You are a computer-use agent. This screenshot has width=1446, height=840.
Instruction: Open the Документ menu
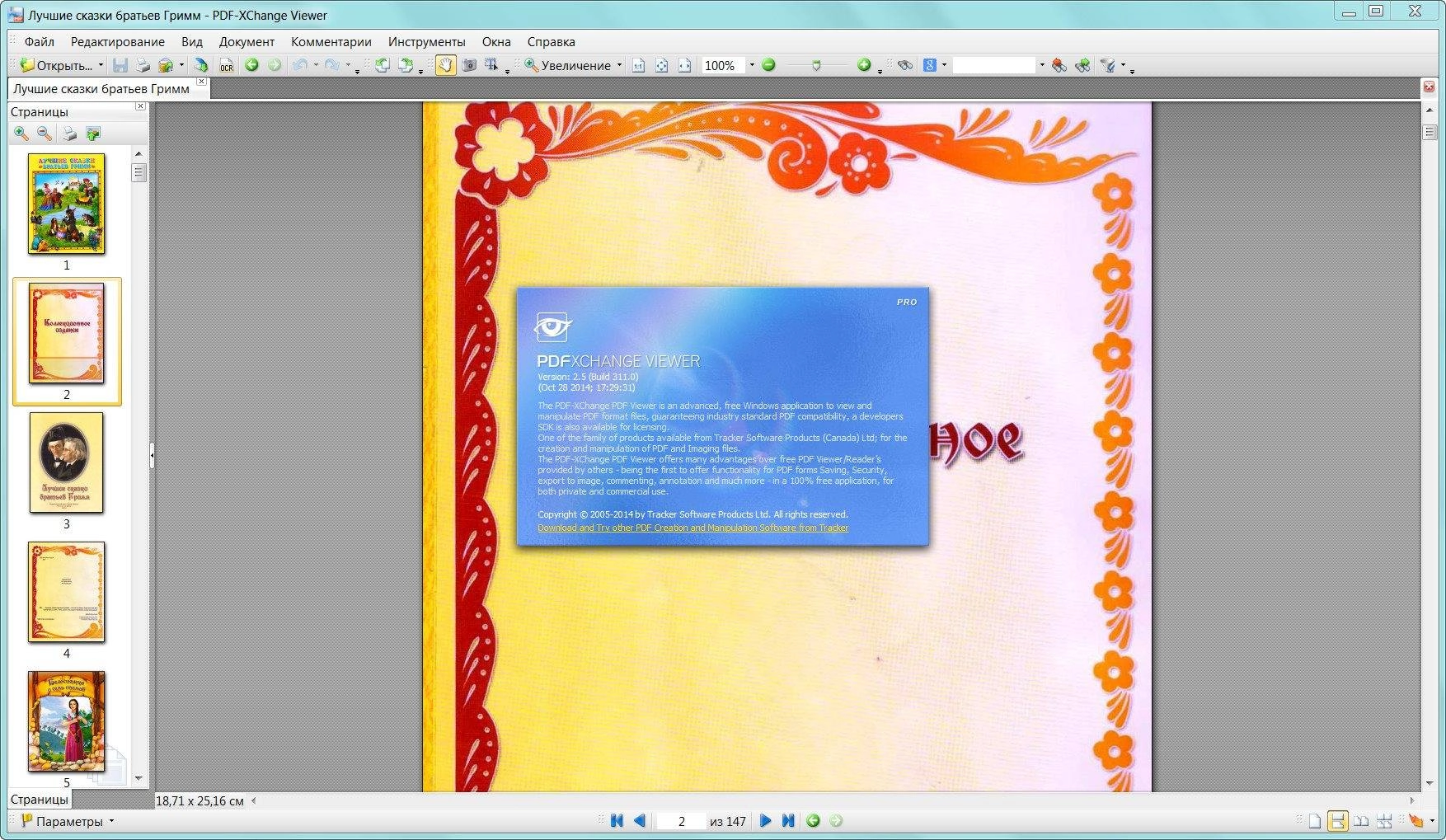tap(246, 41)
